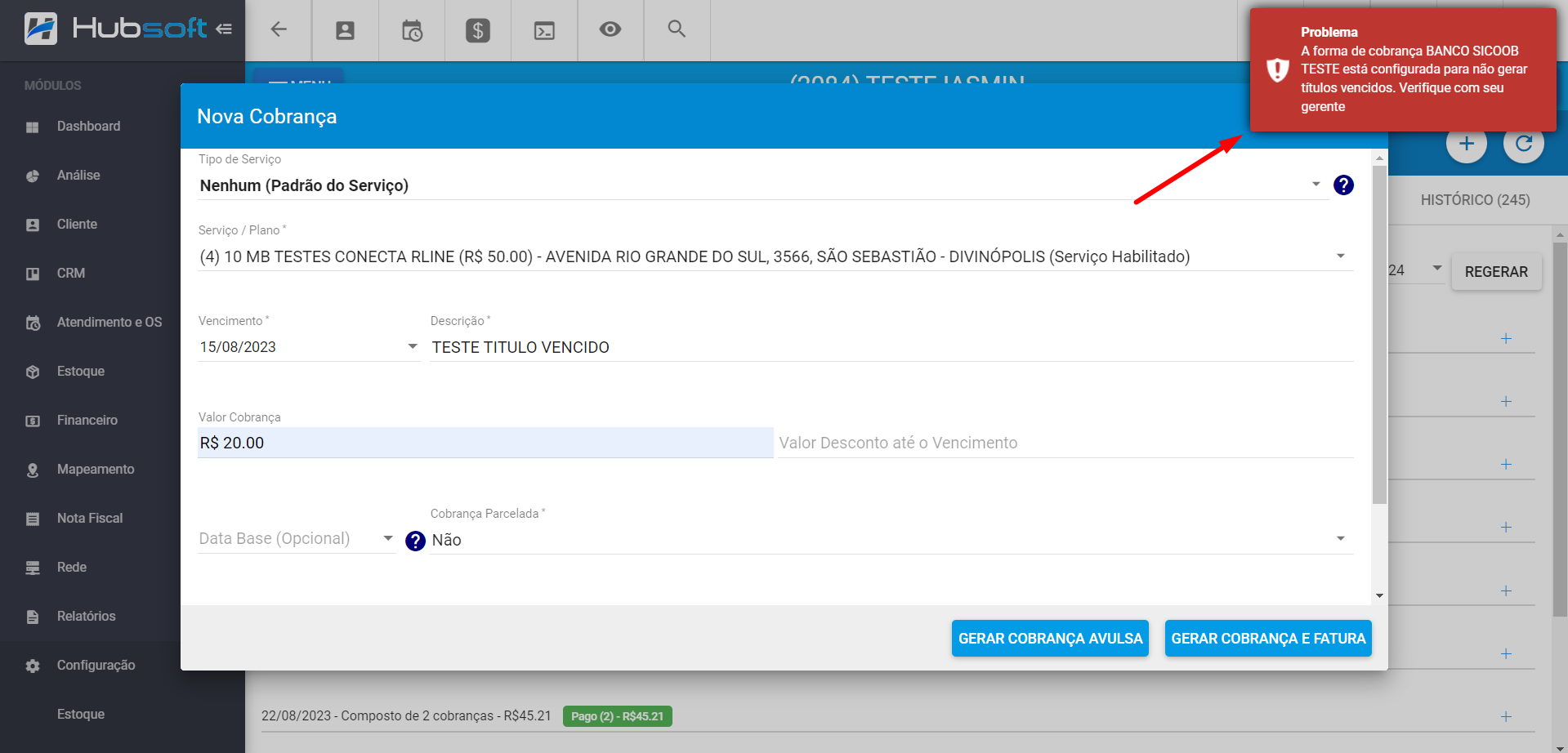This screenshot has width=1568, height=753.
Task: Click the Financeiro money icon
Action: pos(33,421)
